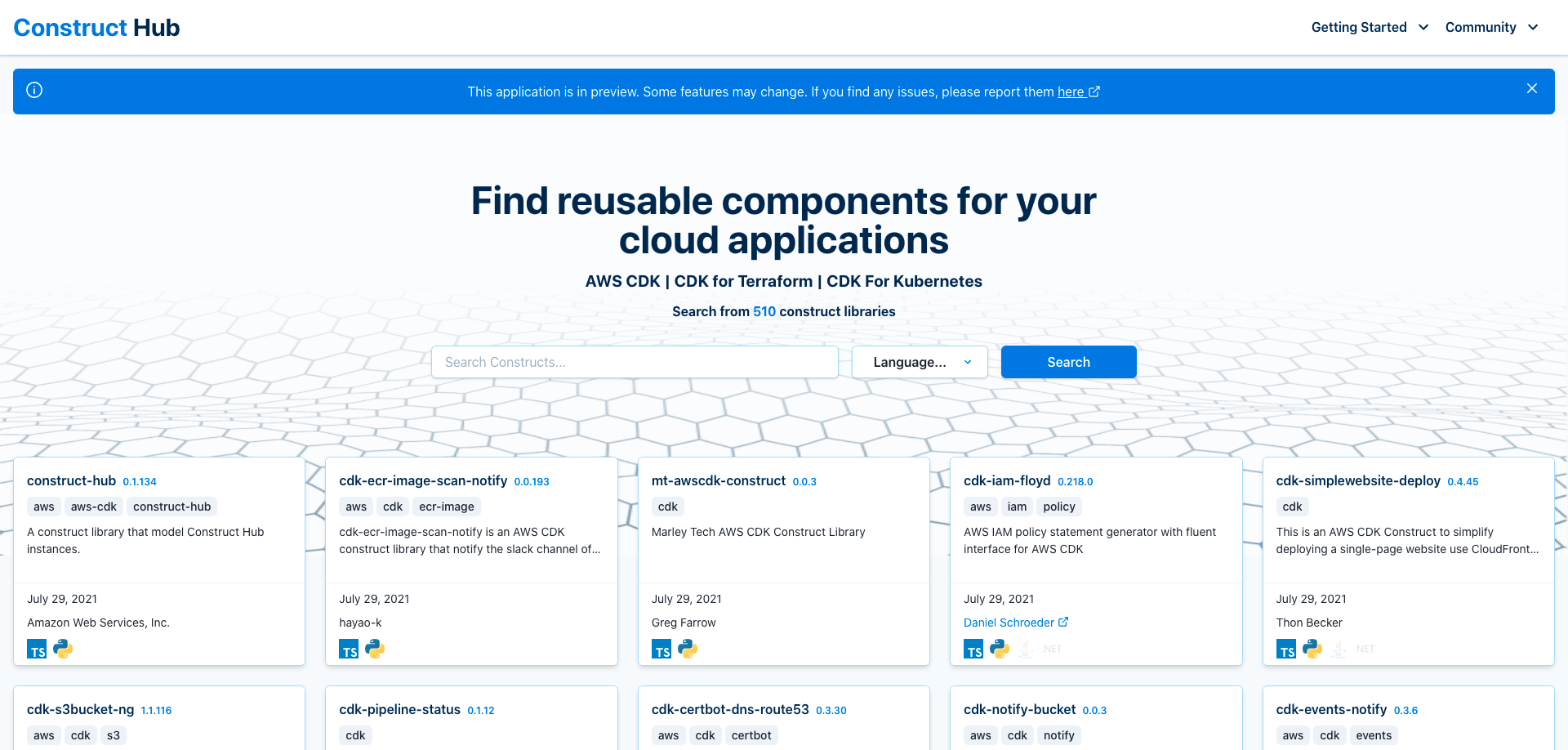Click author name 'Thon Becker'
The image size is (1568, 750).
(1309, 623)
